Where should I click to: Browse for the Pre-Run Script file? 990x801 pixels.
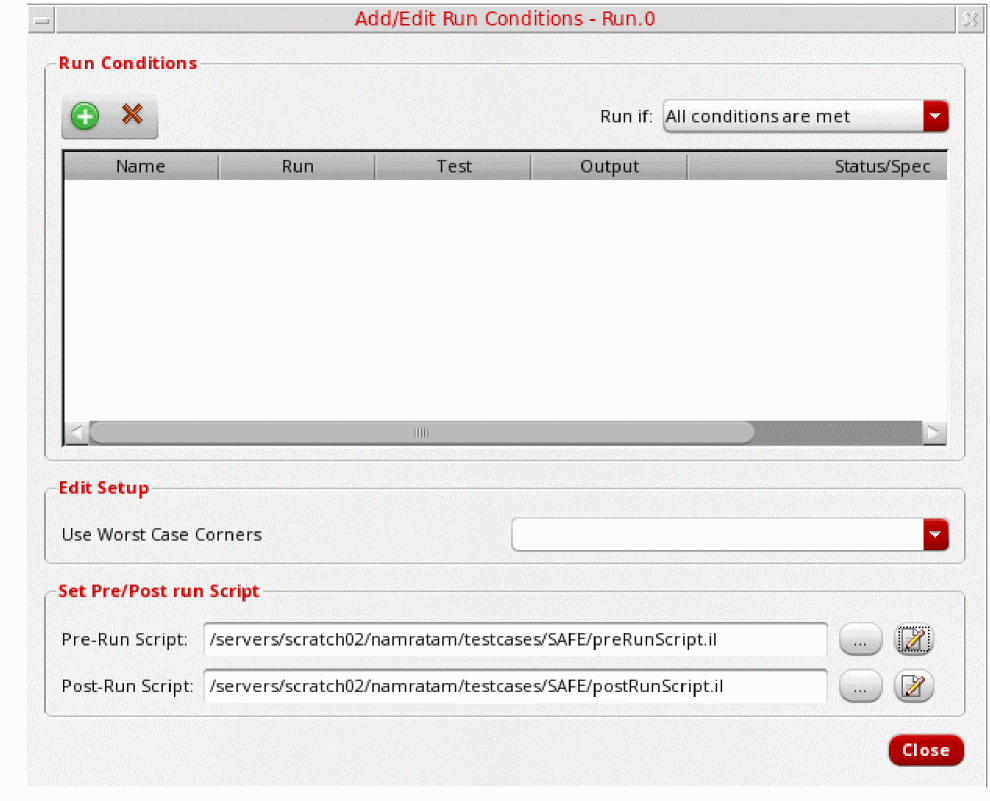click(x=860, y=640)
